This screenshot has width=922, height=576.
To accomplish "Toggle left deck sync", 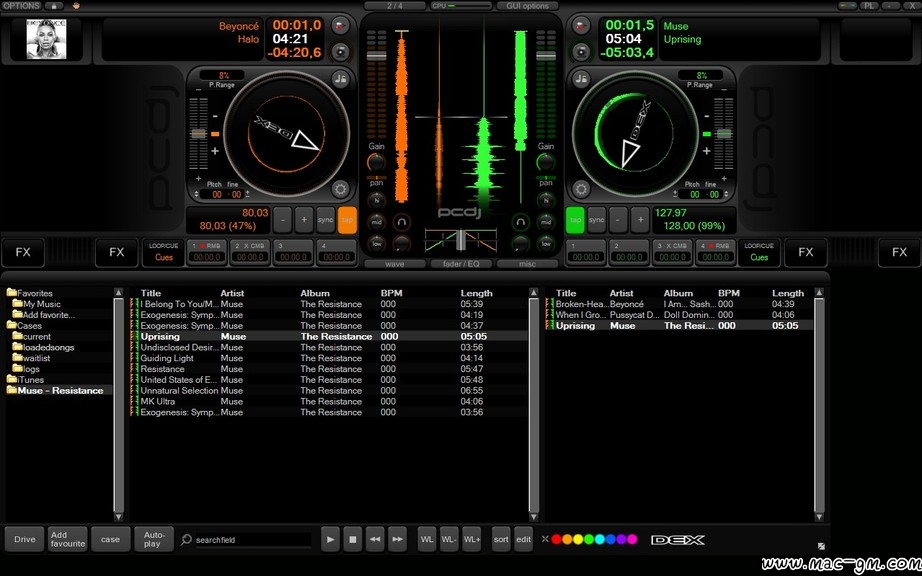I will tap(325, 220).
